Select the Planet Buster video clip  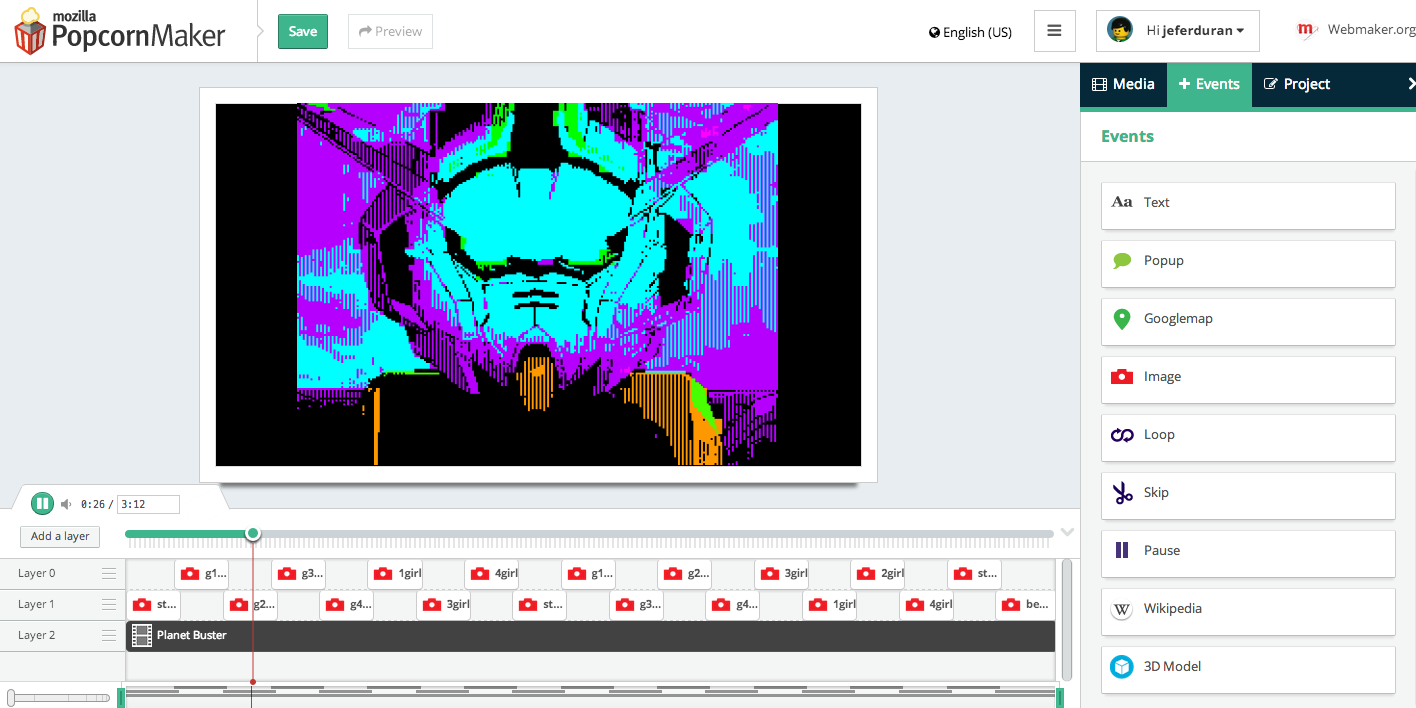(591, 636)
